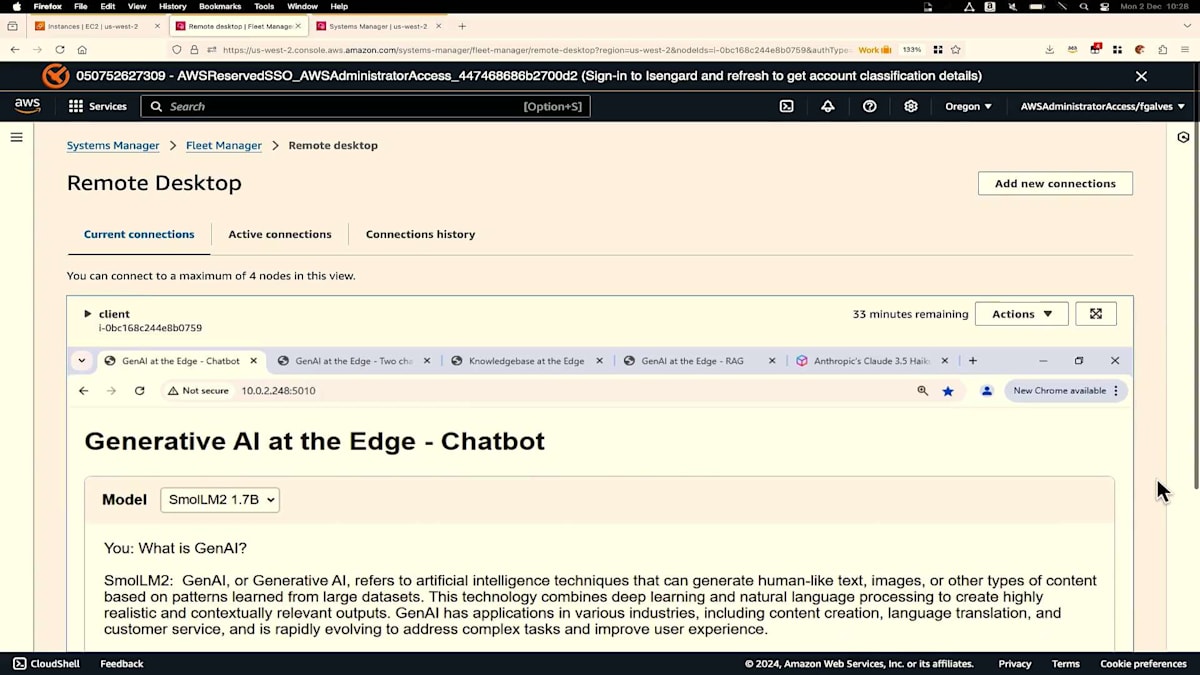
Task: Open the Bookmarks menu in menu bar
Action: click(x=220, y=6)
